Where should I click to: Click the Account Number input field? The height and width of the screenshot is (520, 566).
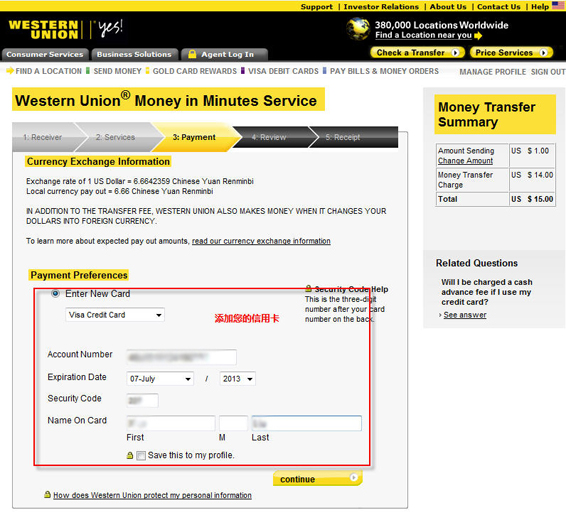[182, 357]
